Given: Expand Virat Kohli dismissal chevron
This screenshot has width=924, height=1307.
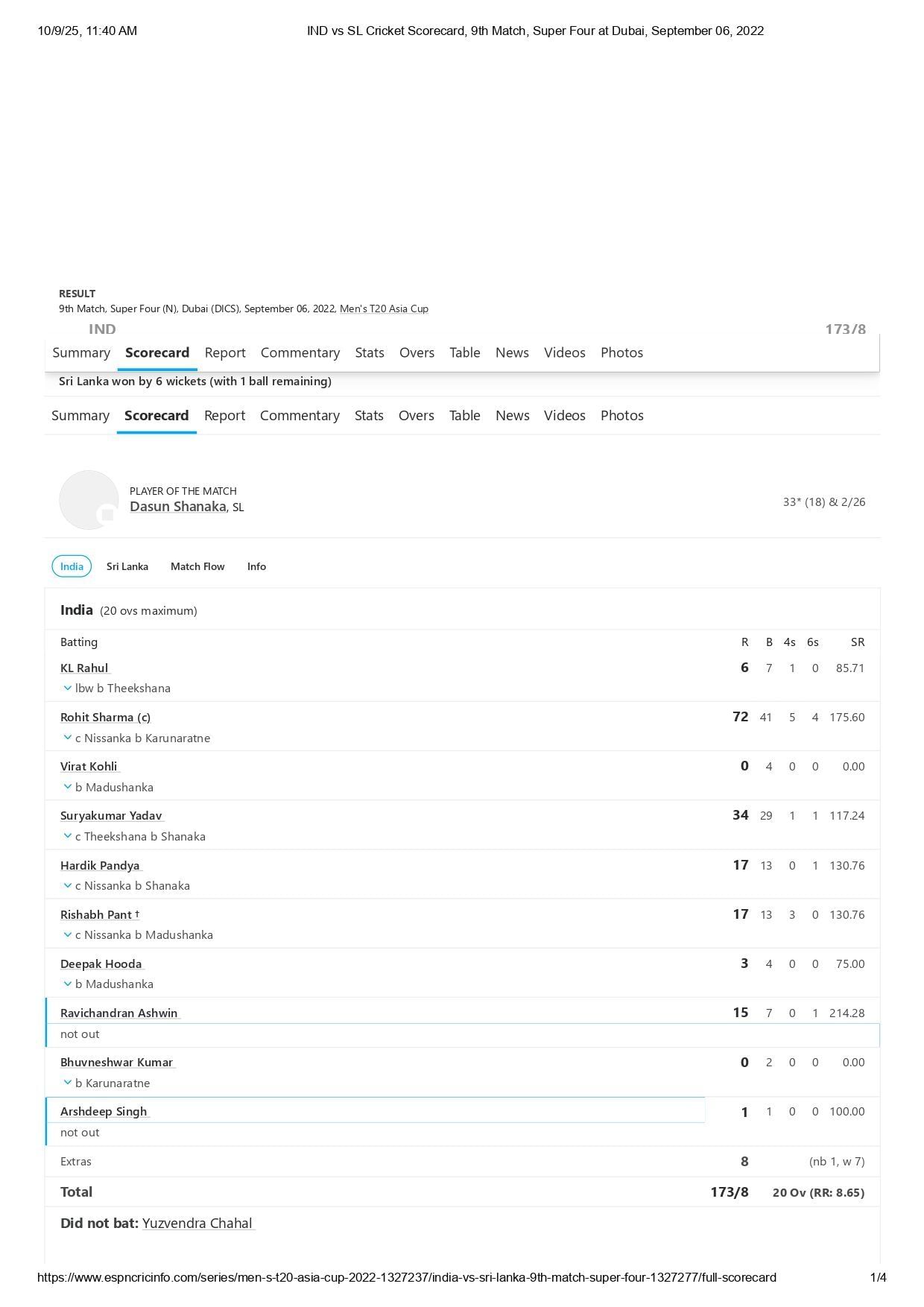Looking at the screenshot, I should [68, 787].
